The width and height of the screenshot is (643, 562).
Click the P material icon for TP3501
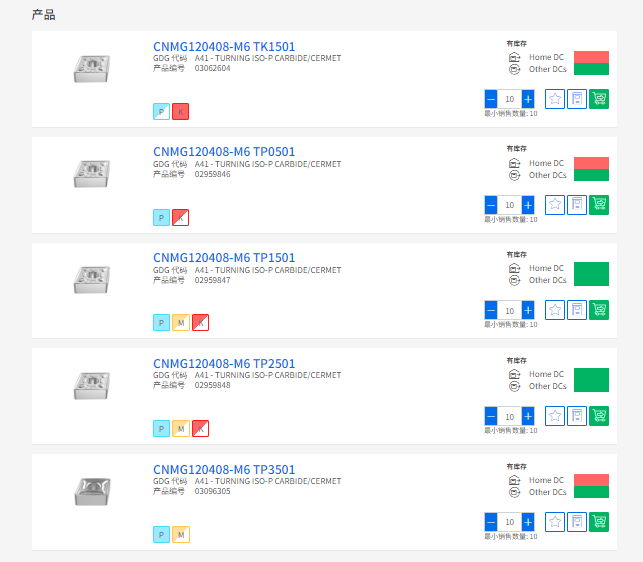pos(161,535)
